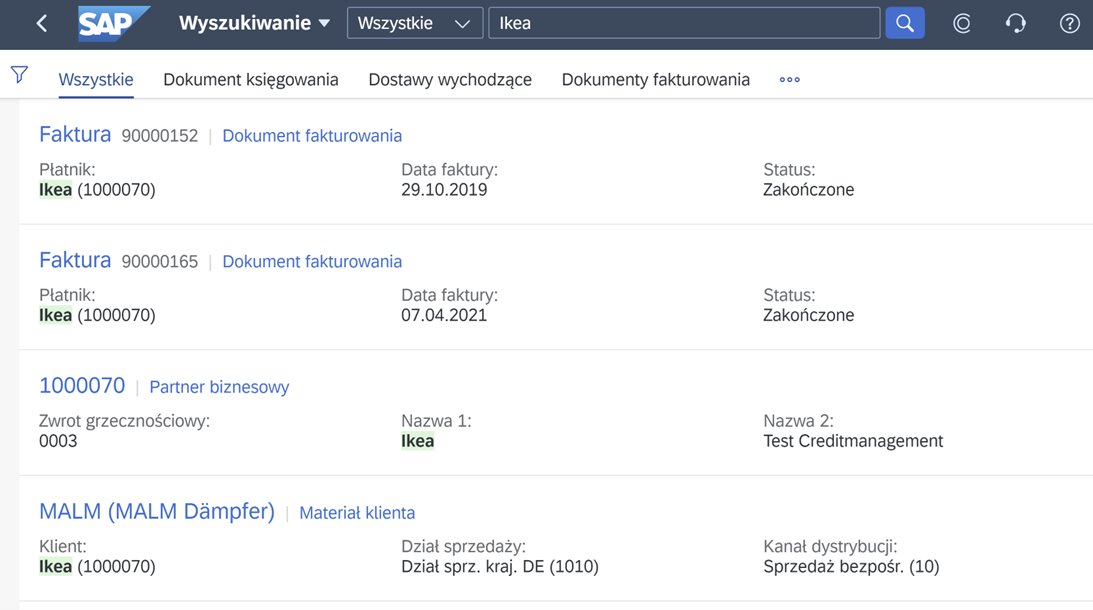The image size is (1093, 610).
Task: Select document number 90000165
Action: coord(160,261)
